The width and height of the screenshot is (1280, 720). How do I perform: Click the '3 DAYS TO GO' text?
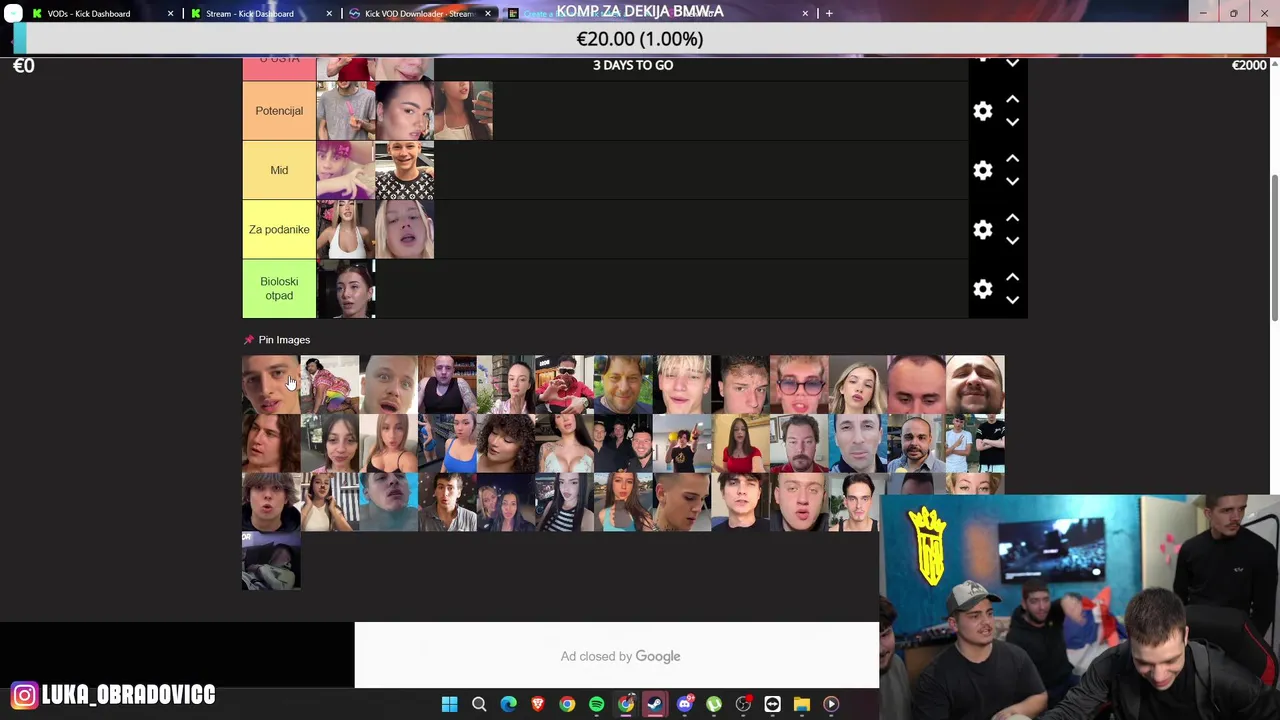(633, 65)
